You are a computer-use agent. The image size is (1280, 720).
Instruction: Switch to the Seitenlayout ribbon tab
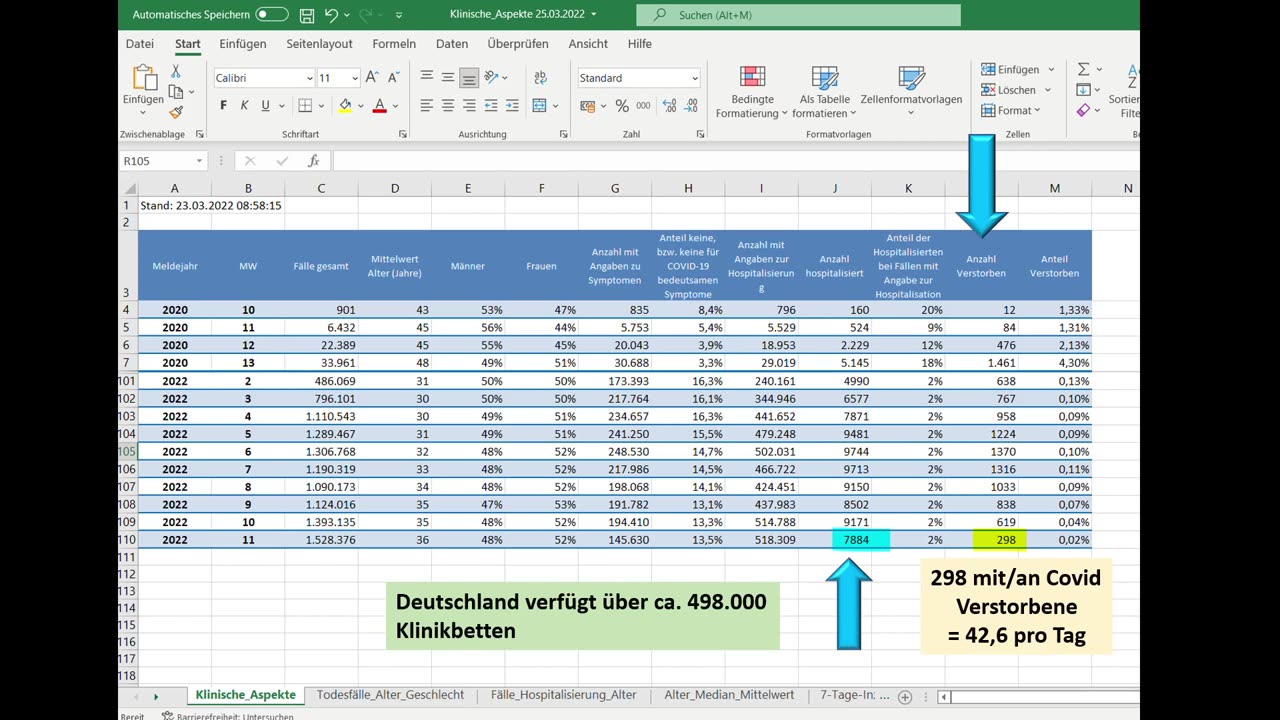point(319,44)
